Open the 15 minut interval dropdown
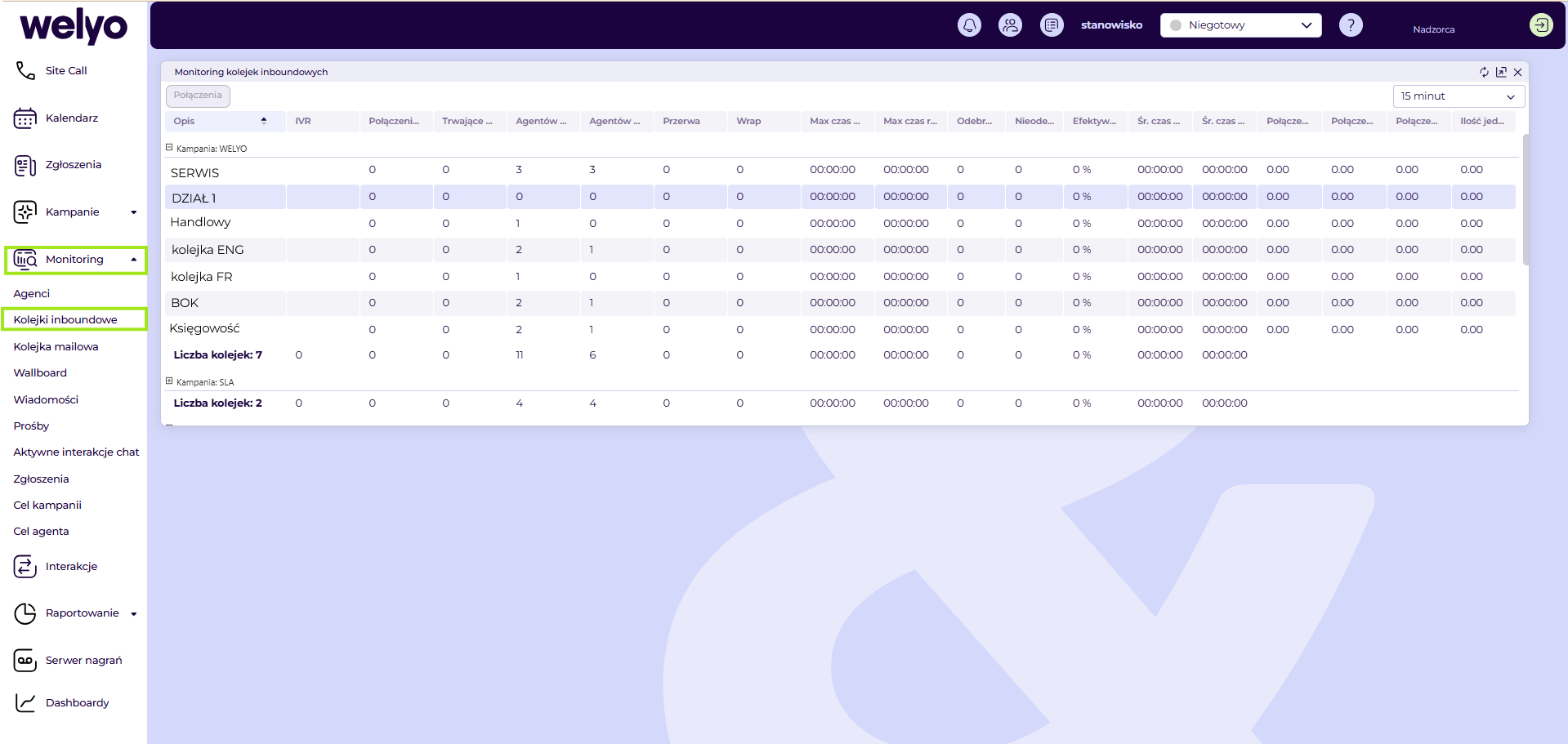This screenshot has width=1568, height=744. tap(1458, 96)
